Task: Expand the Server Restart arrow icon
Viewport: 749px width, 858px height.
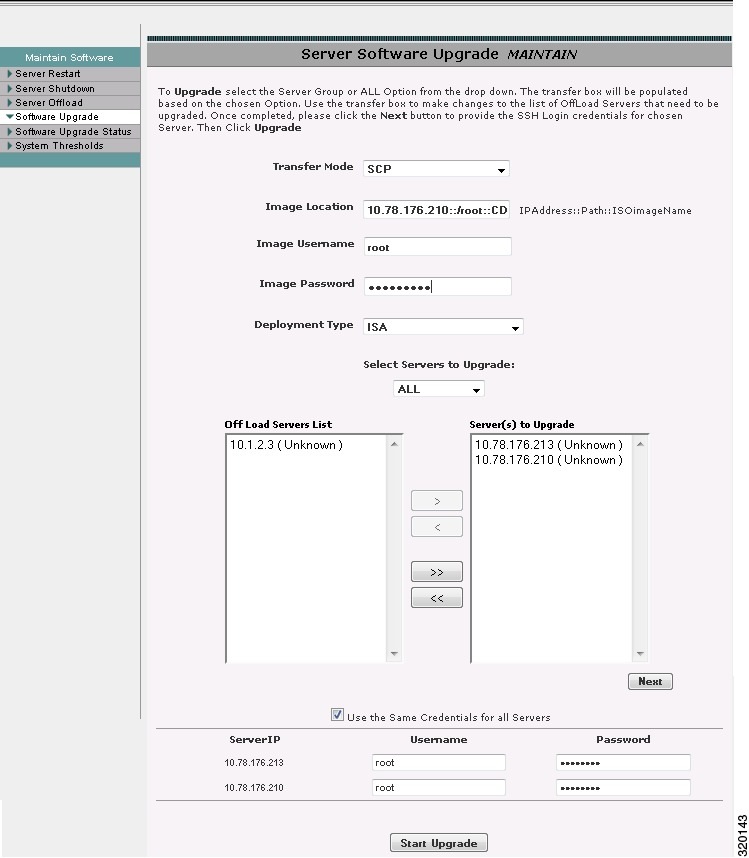Action: pos(9,74)
